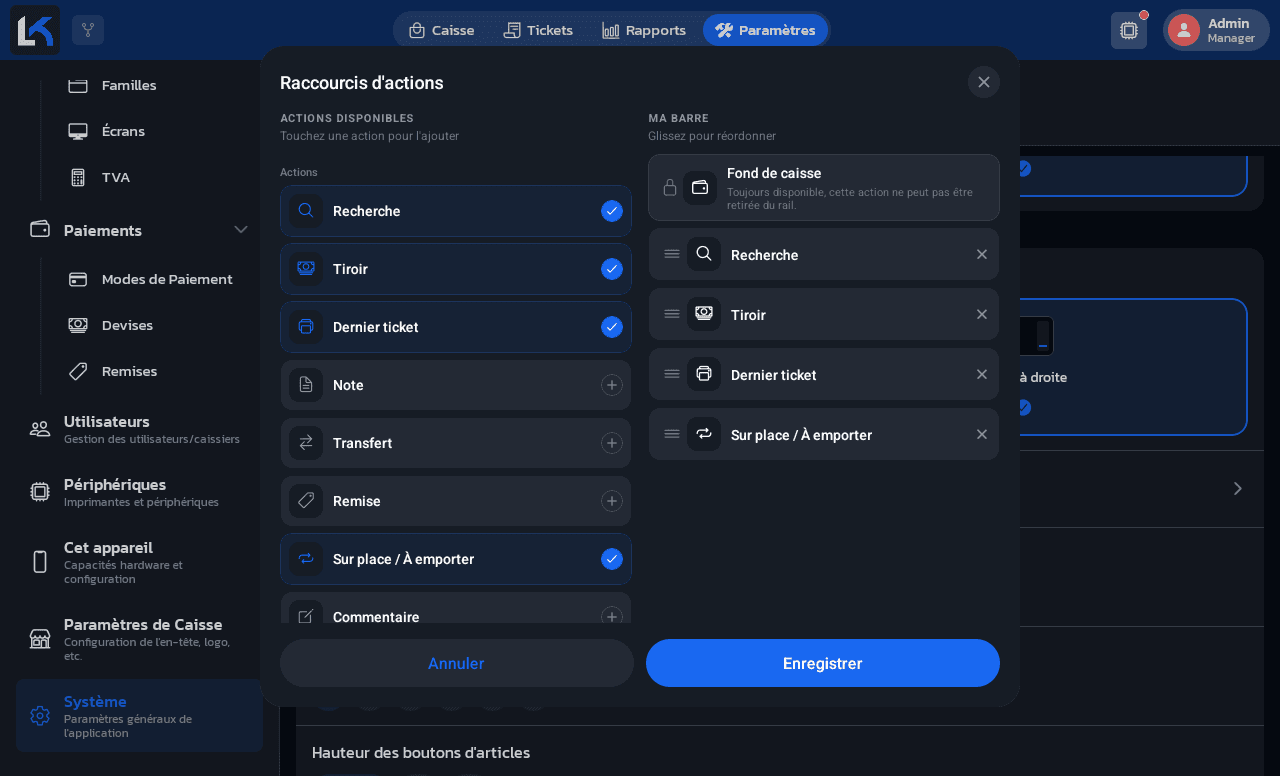Uncheck the Tiroir action
This screenshot has height=776, width=1280.
pos(612,269)
